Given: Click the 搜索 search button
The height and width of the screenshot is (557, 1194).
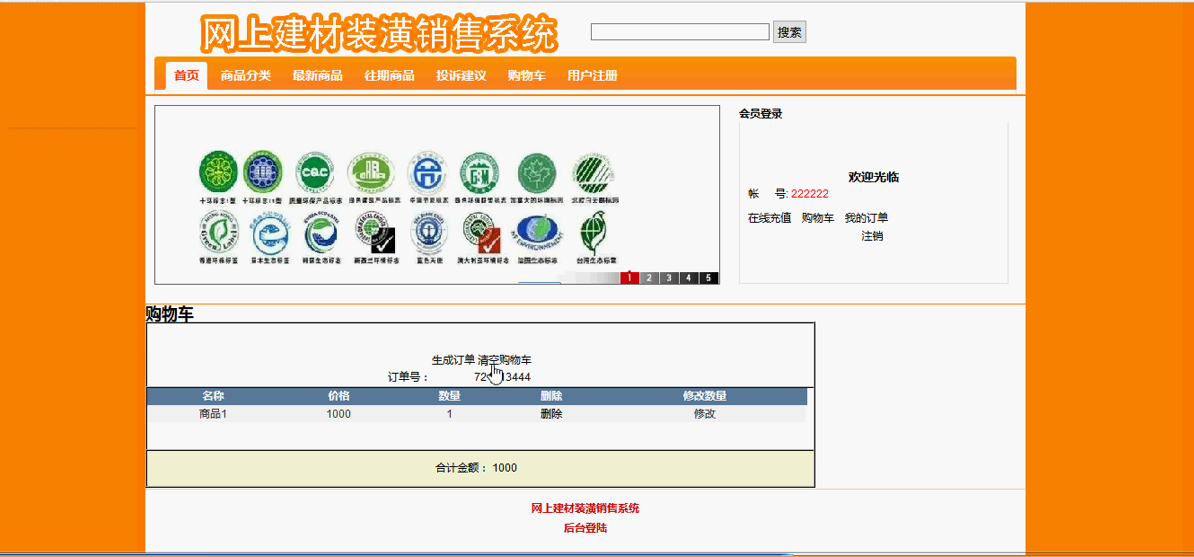Looking at the screenshot, I should click(x=790, y=32).
